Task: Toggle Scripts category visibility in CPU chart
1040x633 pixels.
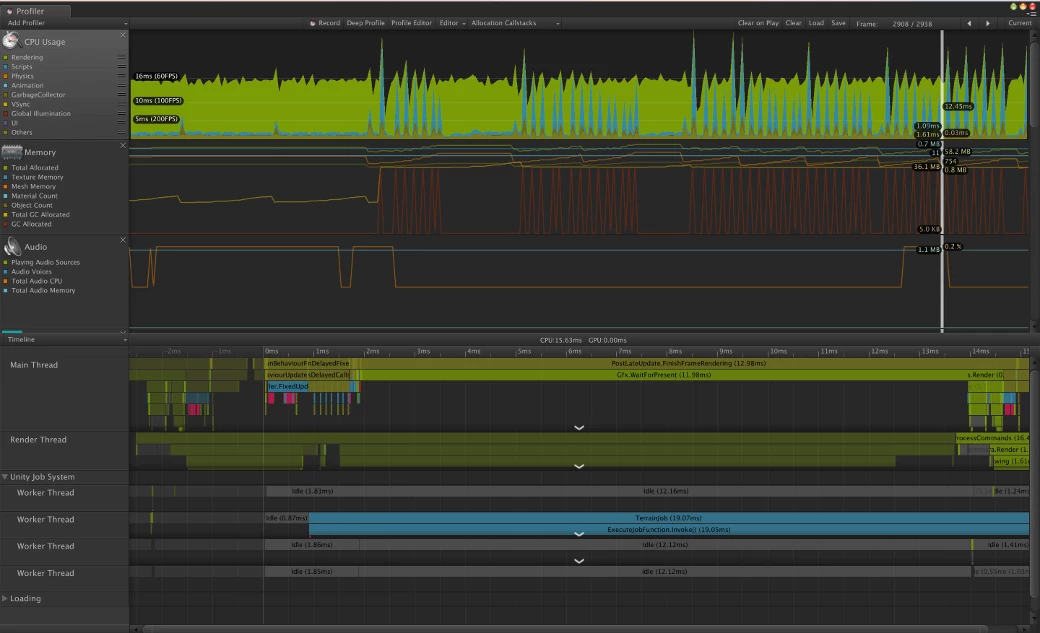Action: click(x=5, y=67)
